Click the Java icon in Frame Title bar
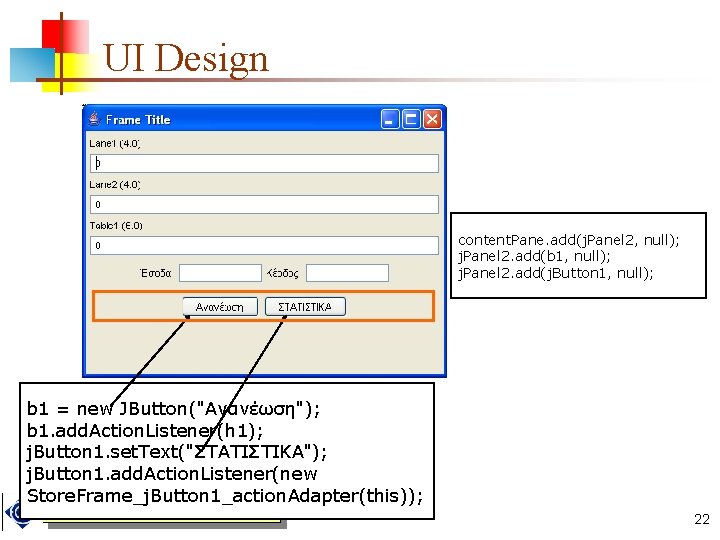The width and height of the screenshot is (720, 540). (94, 118)
